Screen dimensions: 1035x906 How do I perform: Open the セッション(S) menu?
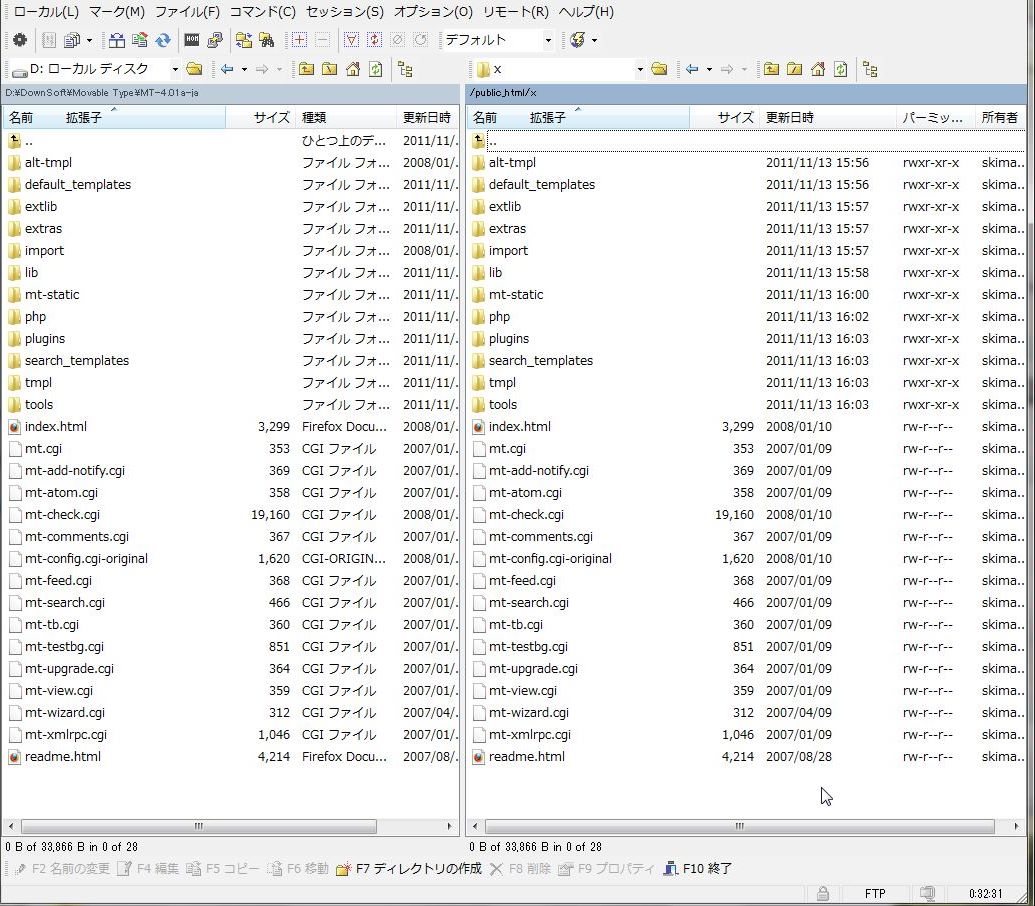click(345, 12)
